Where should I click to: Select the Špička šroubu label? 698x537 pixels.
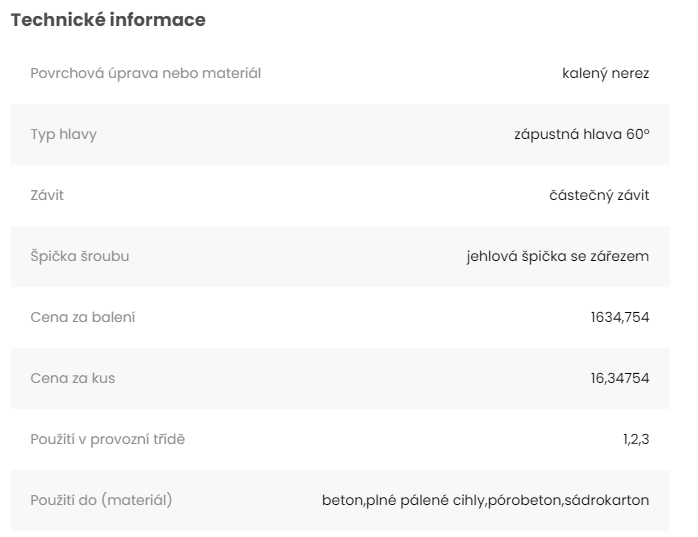(x=80, y=256)
